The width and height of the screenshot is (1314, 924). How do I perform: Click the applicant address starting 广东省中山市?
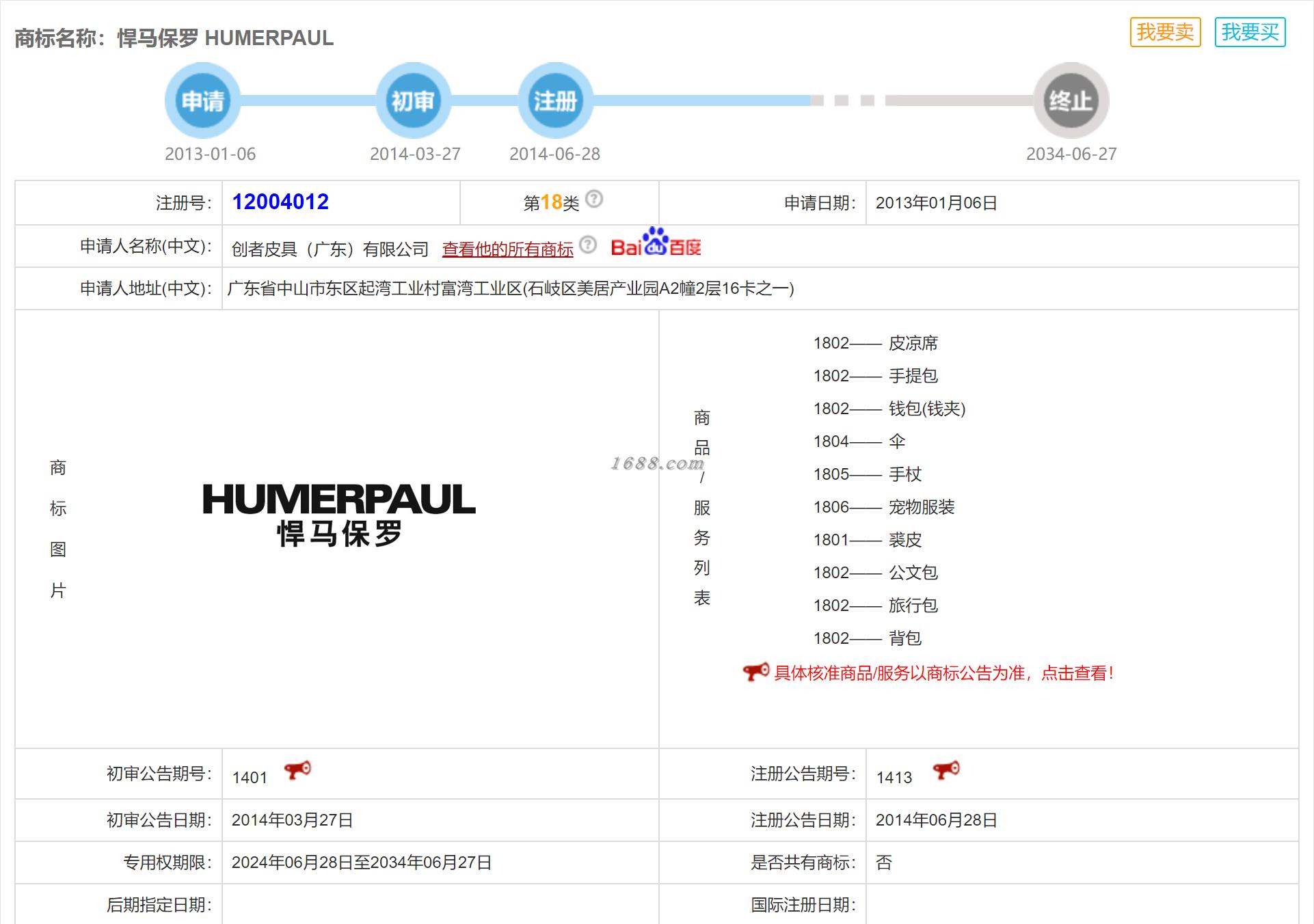(x=511, y=288)
